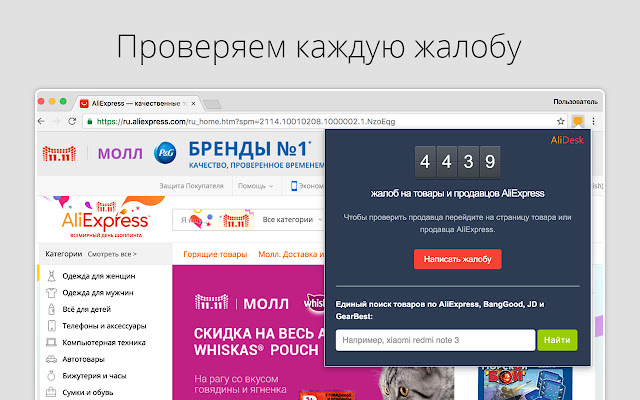Open Телефоны и аксессуары category

click(x=104, y=326)
